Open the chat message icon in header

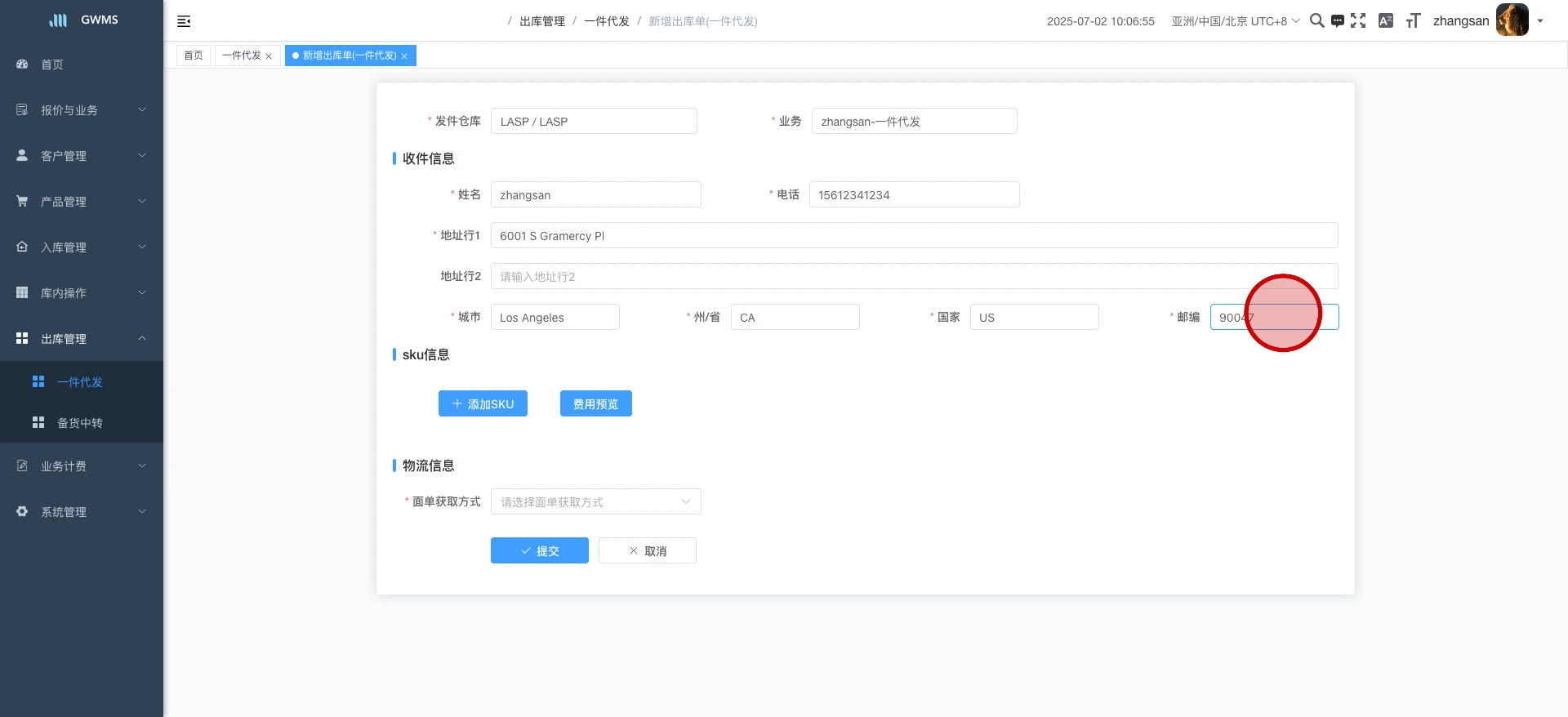tap(1337, 21)
